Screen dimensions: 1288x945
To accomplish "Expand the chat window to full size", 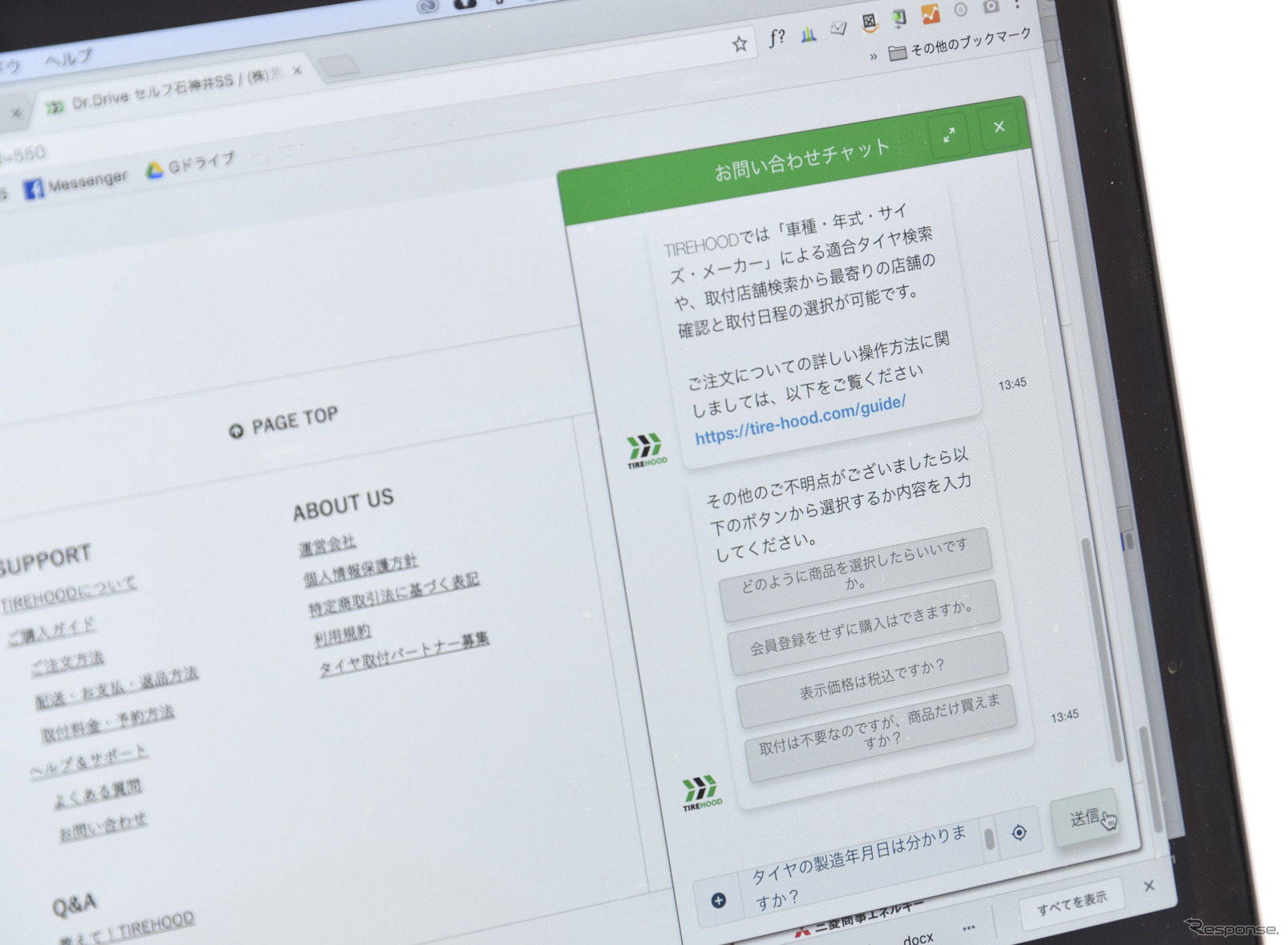I will tap(949, 135).
